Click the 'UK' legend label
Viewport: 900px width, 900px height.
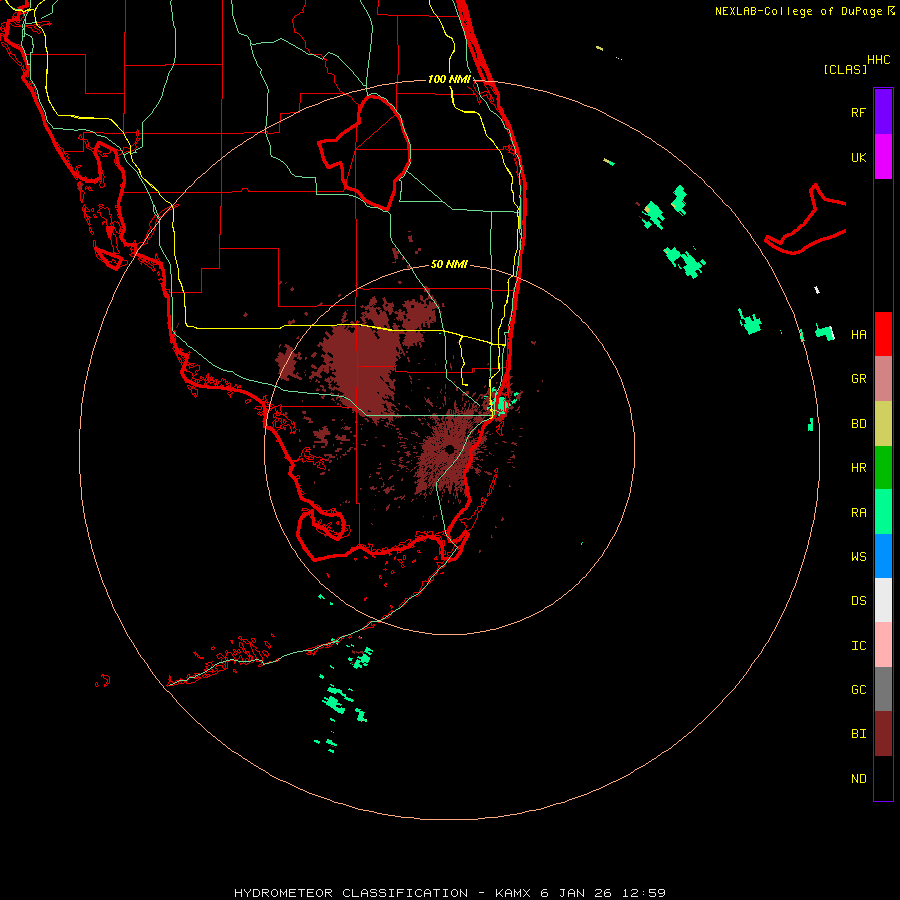pos(858,157)
